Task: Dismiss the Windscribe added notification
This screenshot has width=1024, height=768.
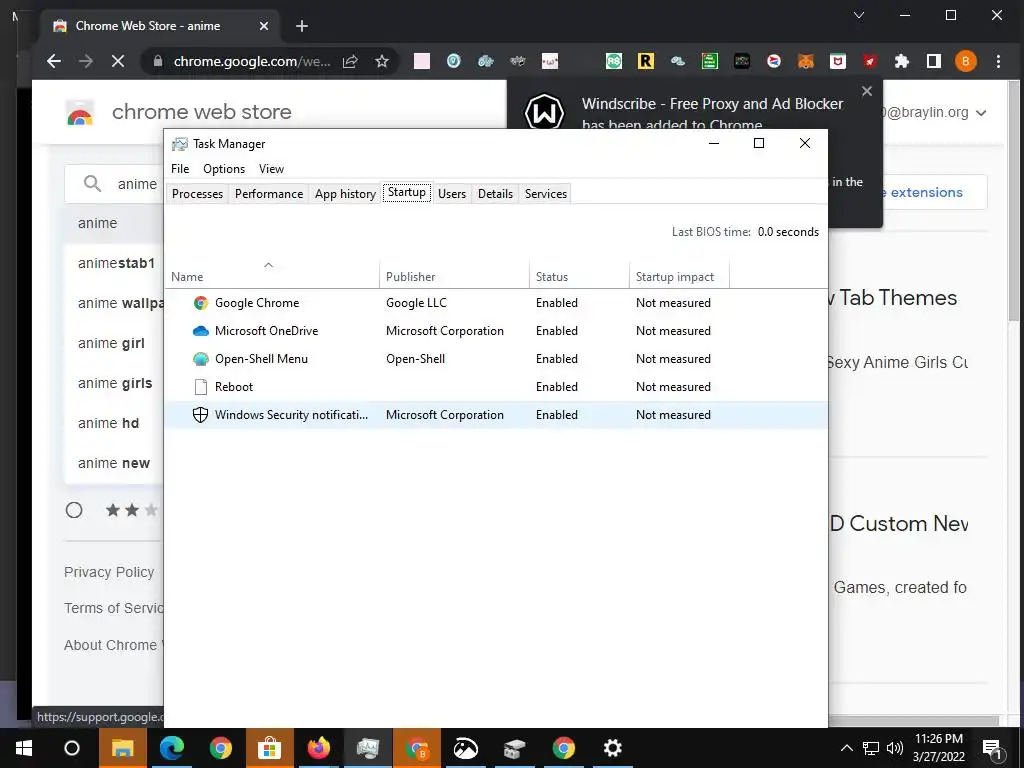Action: (x=867, y=91)
